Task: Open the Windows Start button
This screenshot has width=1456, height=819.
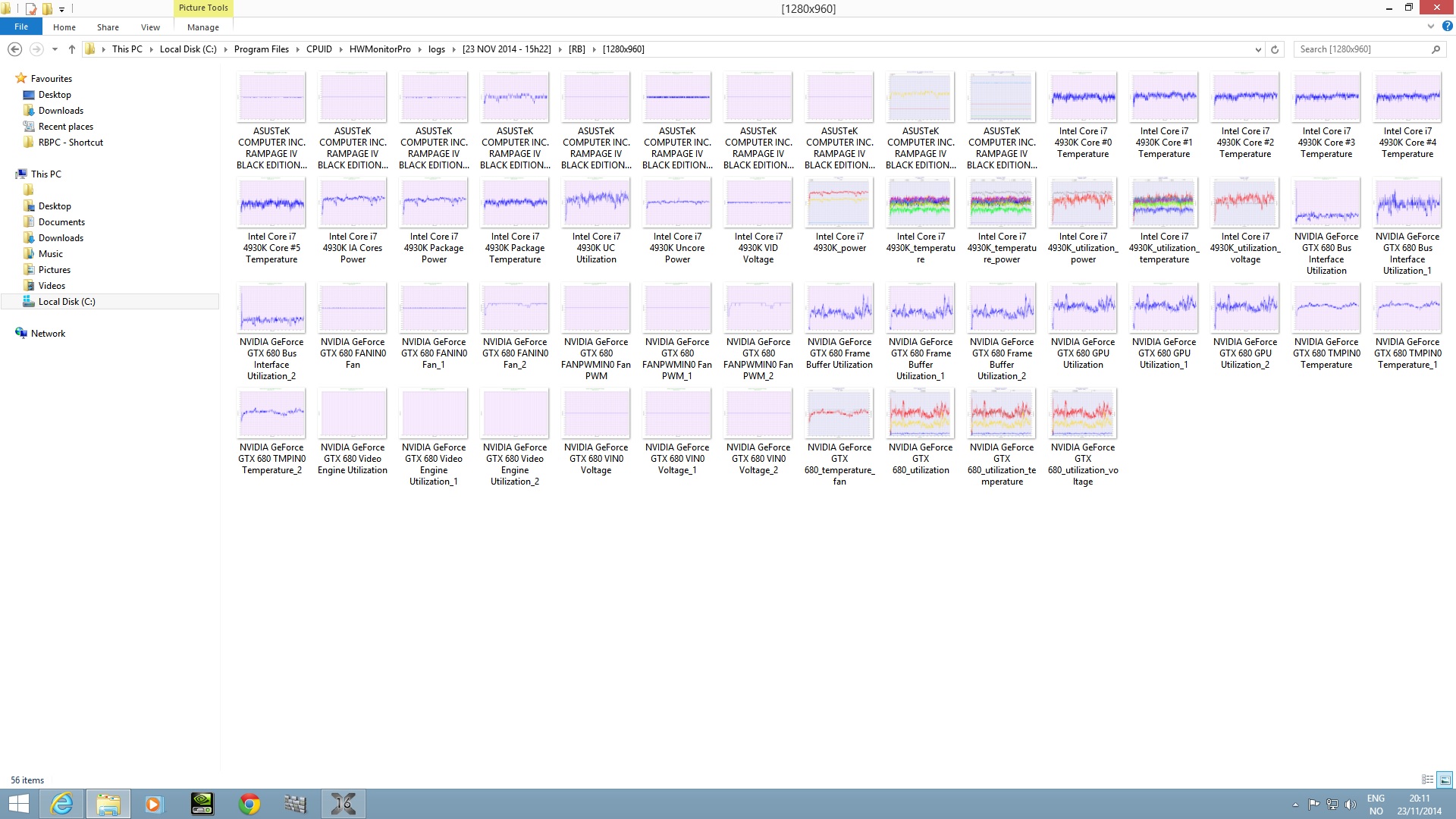Action: [19, 804]
